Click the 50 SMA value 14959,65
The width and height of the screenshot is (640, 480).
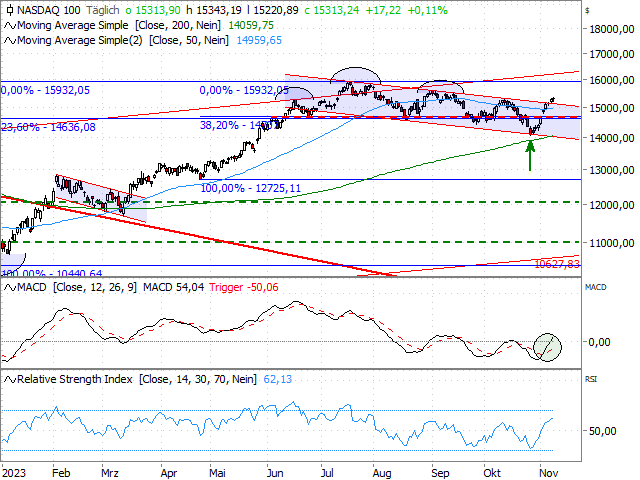(x=259, y=40)
